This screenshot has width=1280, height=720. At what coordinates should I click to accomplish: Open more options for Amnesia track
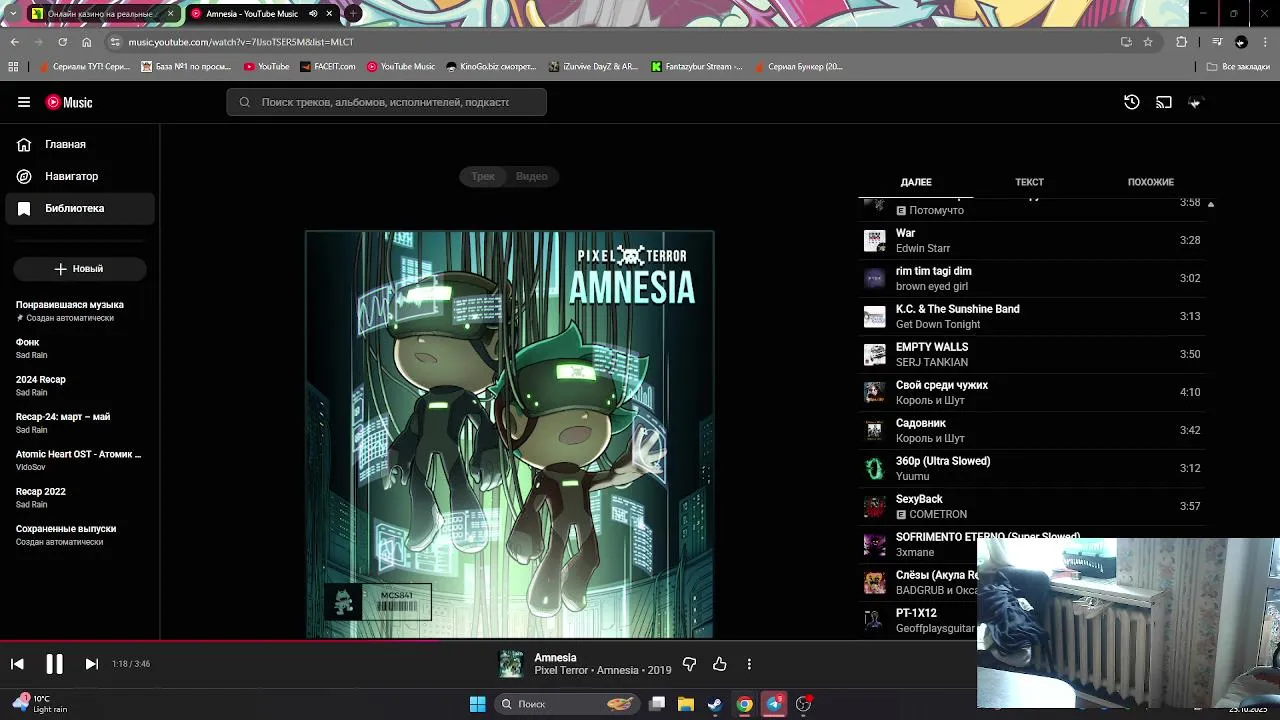749,664
